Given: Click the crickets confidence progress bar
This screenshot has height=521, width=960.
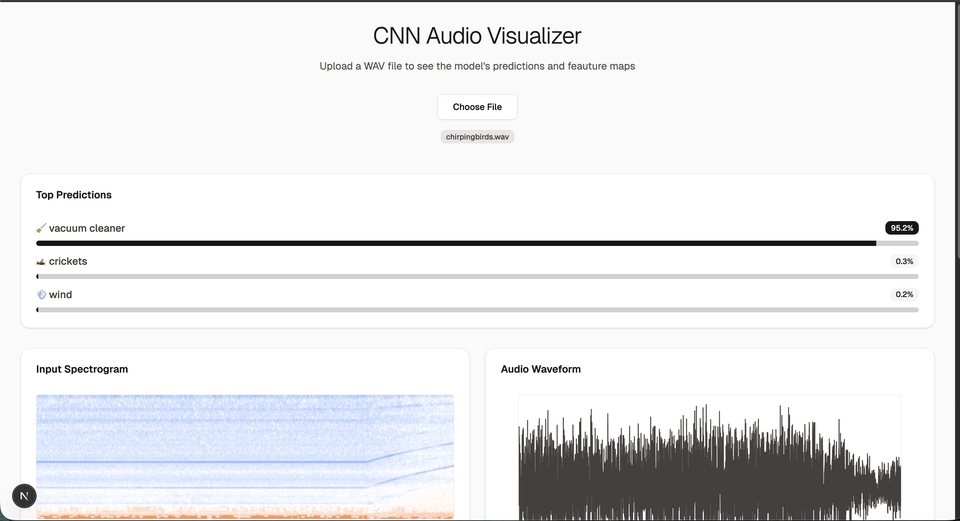Looking at the screenshot, I should pyautogui.click(x=477, y=276).
